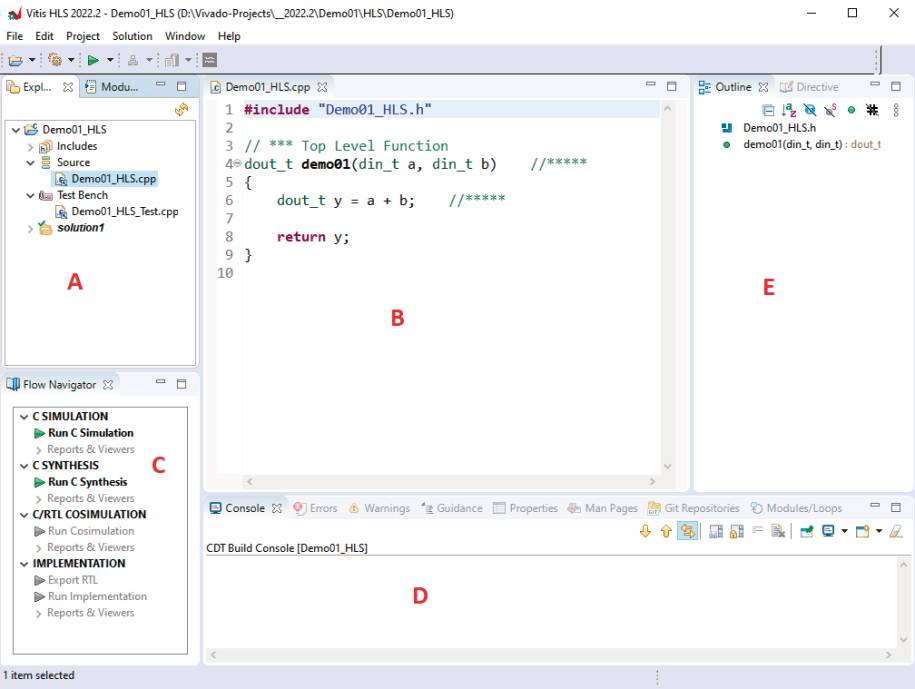The height and width of the screenshot is (689, 915).
Task: Switch to the Directive tab
Action: pyautogui.click(x=809, y=87)
